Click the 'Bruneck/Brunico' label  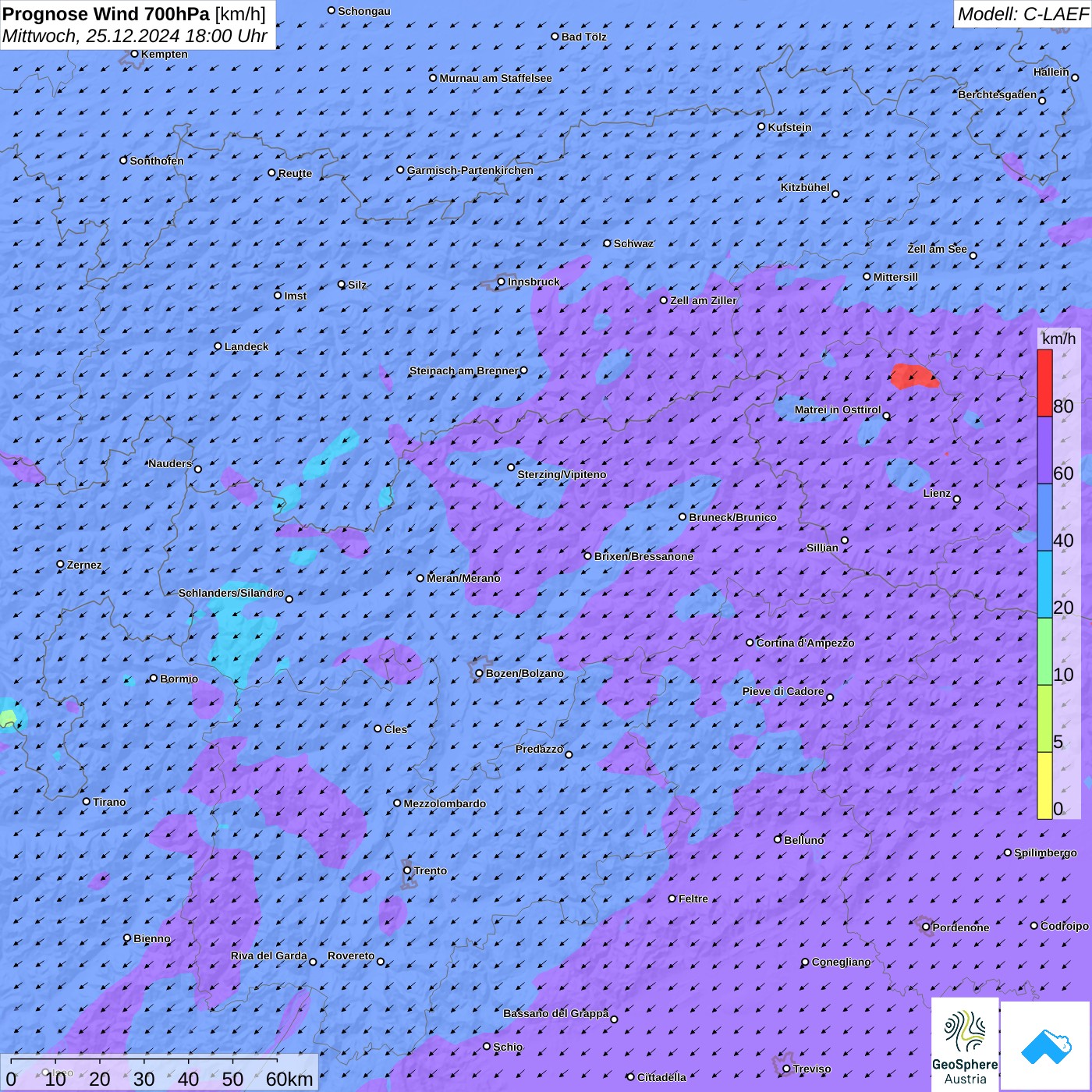733,517
